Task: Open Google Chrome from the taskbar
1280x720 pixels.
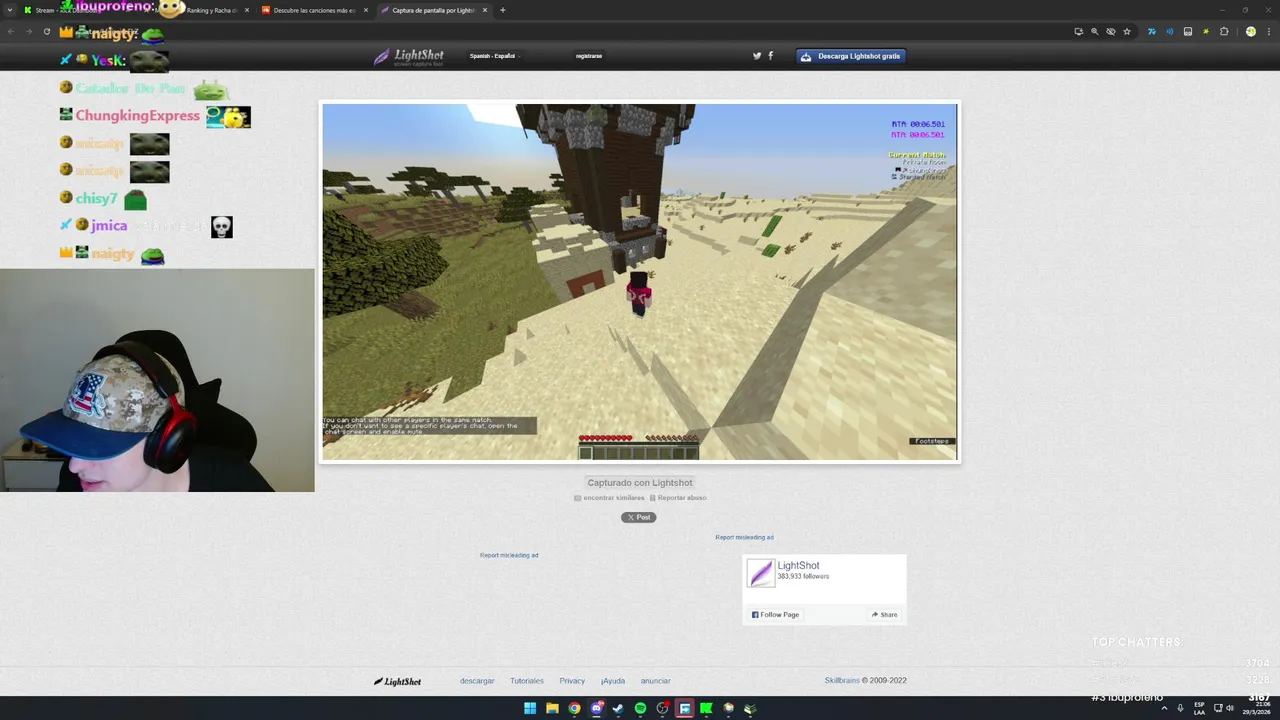Action: (574, 708)
